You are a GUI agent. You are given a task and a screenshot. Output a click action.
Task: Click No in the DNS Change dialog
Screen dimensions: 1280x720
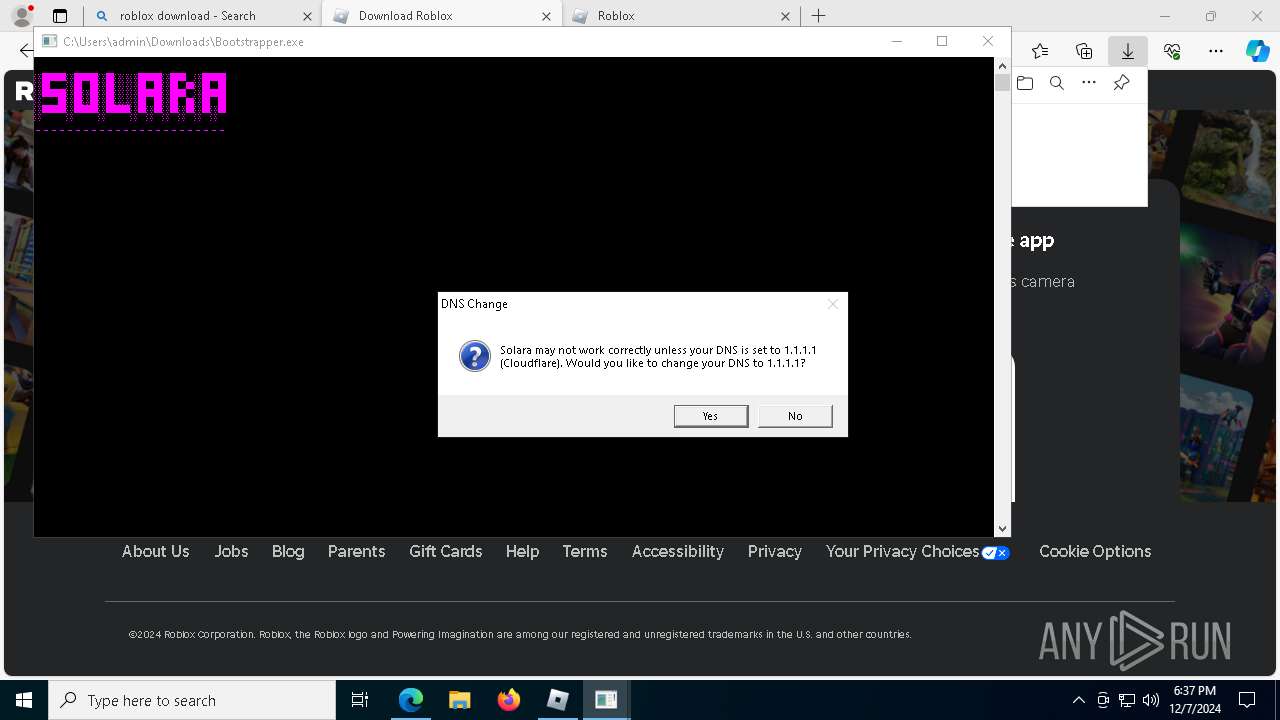click(795, 416)
